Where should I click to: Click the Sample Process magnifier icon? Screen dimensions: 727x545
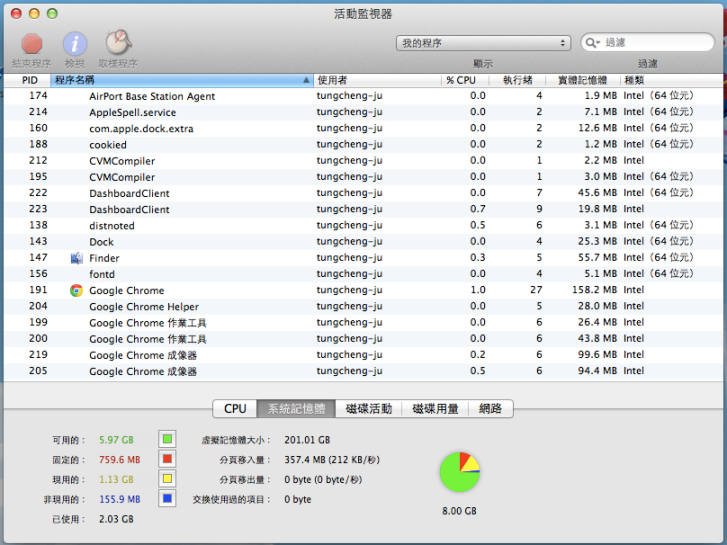click(x=118, y=43)
